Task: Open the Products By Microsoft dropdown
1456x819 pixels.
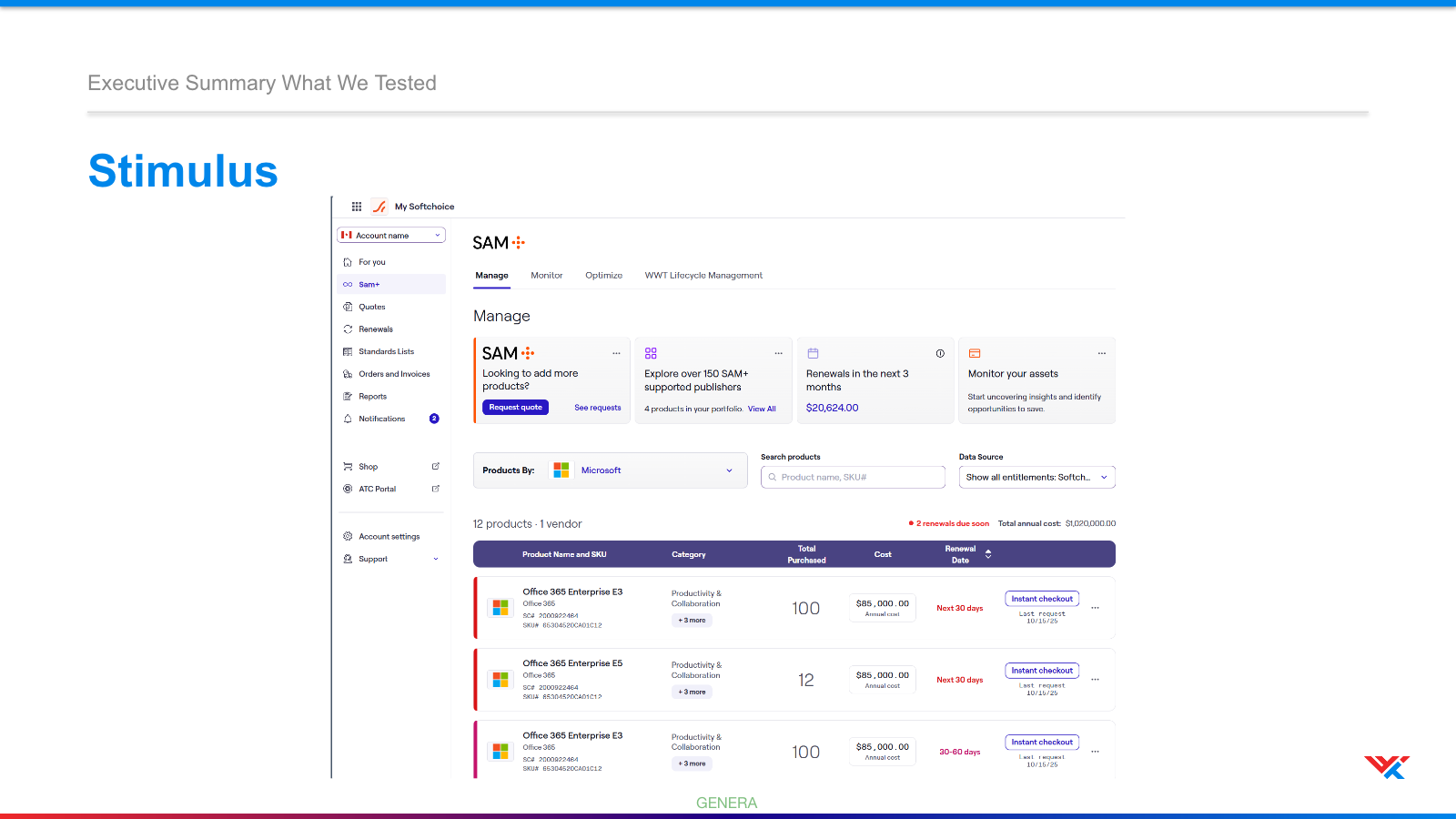Action: click(610, 470)
